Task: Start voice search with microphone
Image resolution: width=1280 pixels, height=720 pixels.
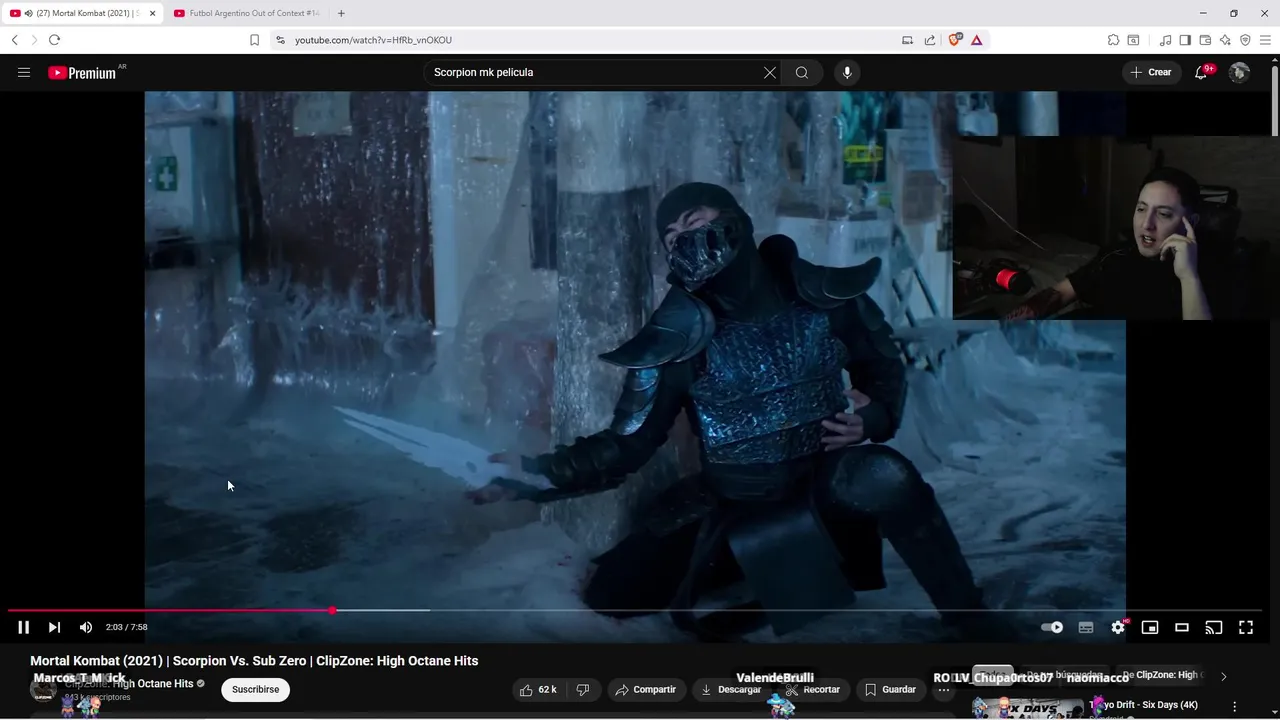Action: point(847,72)
